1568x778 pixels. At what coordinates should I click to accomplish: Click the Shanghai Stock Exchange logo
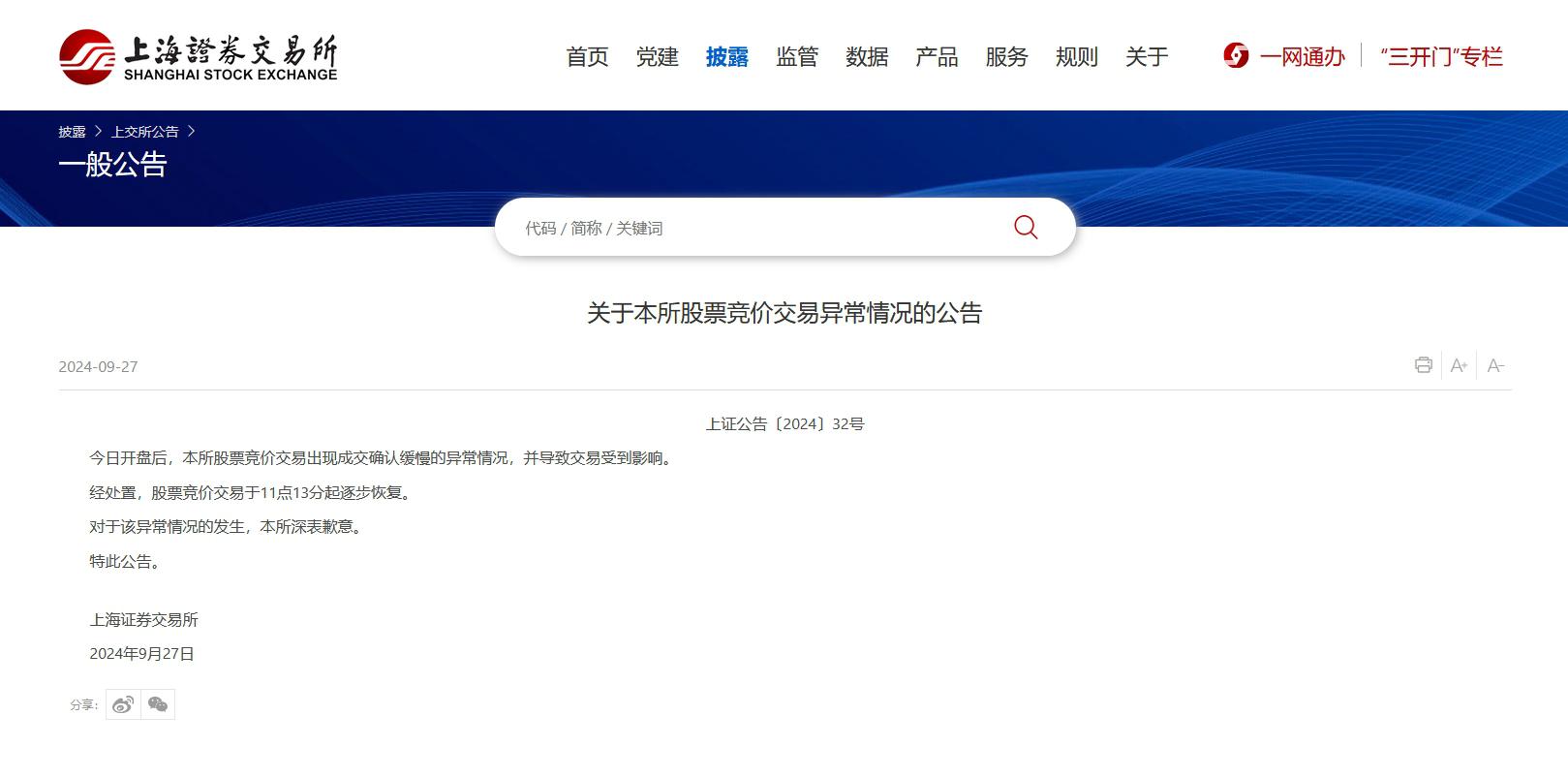pos(199,56)
